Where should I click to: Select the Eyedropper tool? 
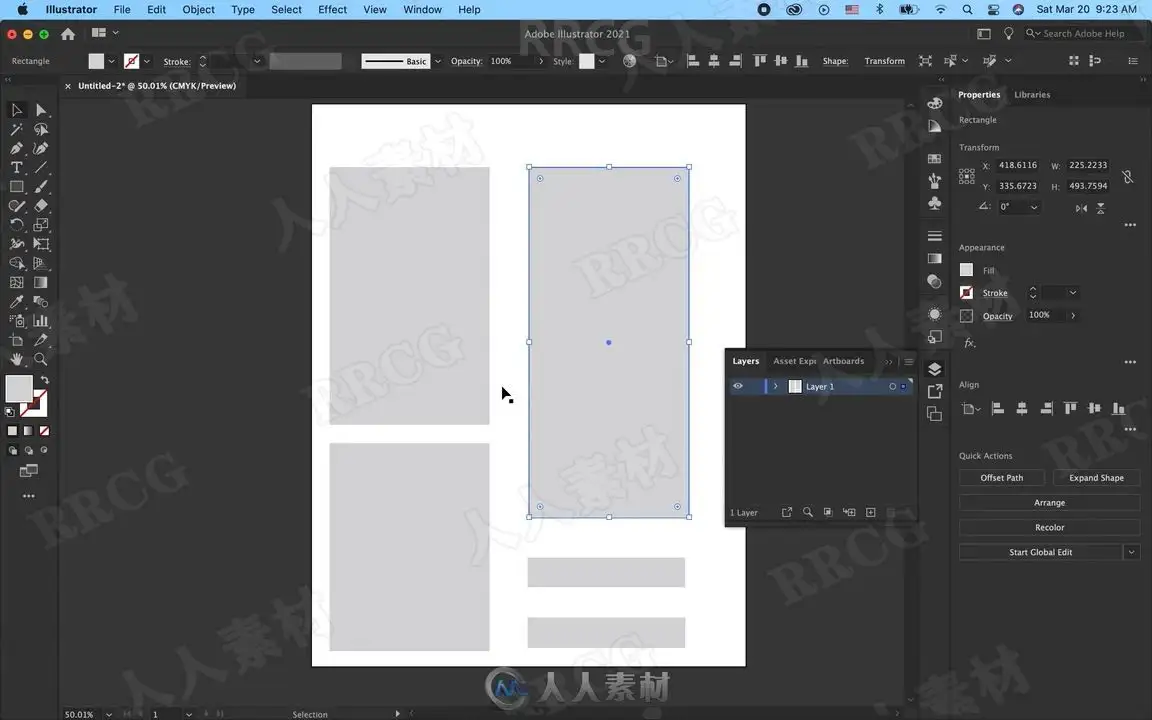tap(16, 302)
